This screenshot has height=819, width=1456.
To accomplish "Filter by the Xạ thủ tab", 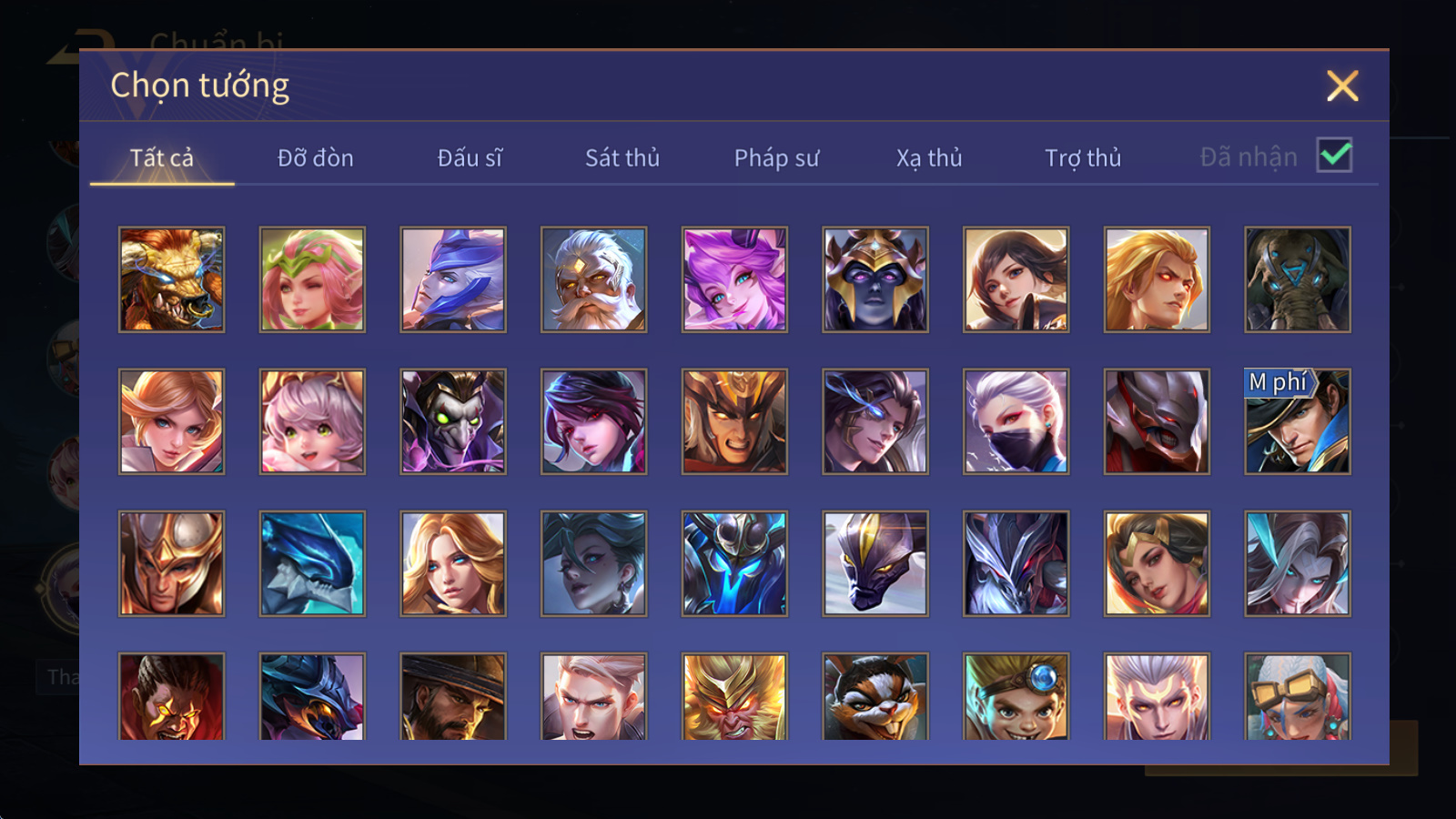I will (x=929, y=158).
